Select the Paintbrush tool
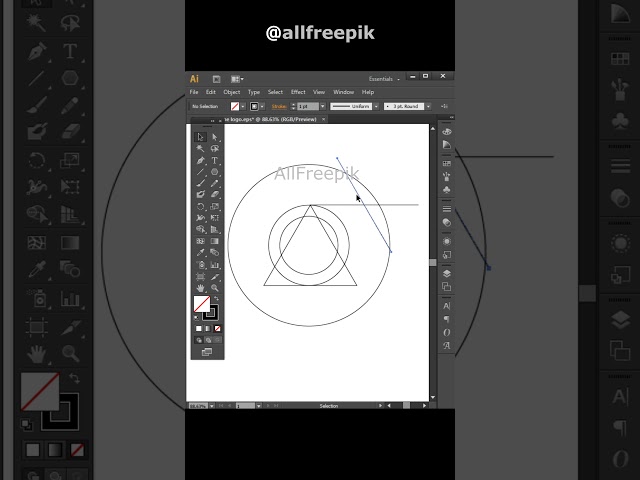Screen dimensions: 640x480 [200, 183]
